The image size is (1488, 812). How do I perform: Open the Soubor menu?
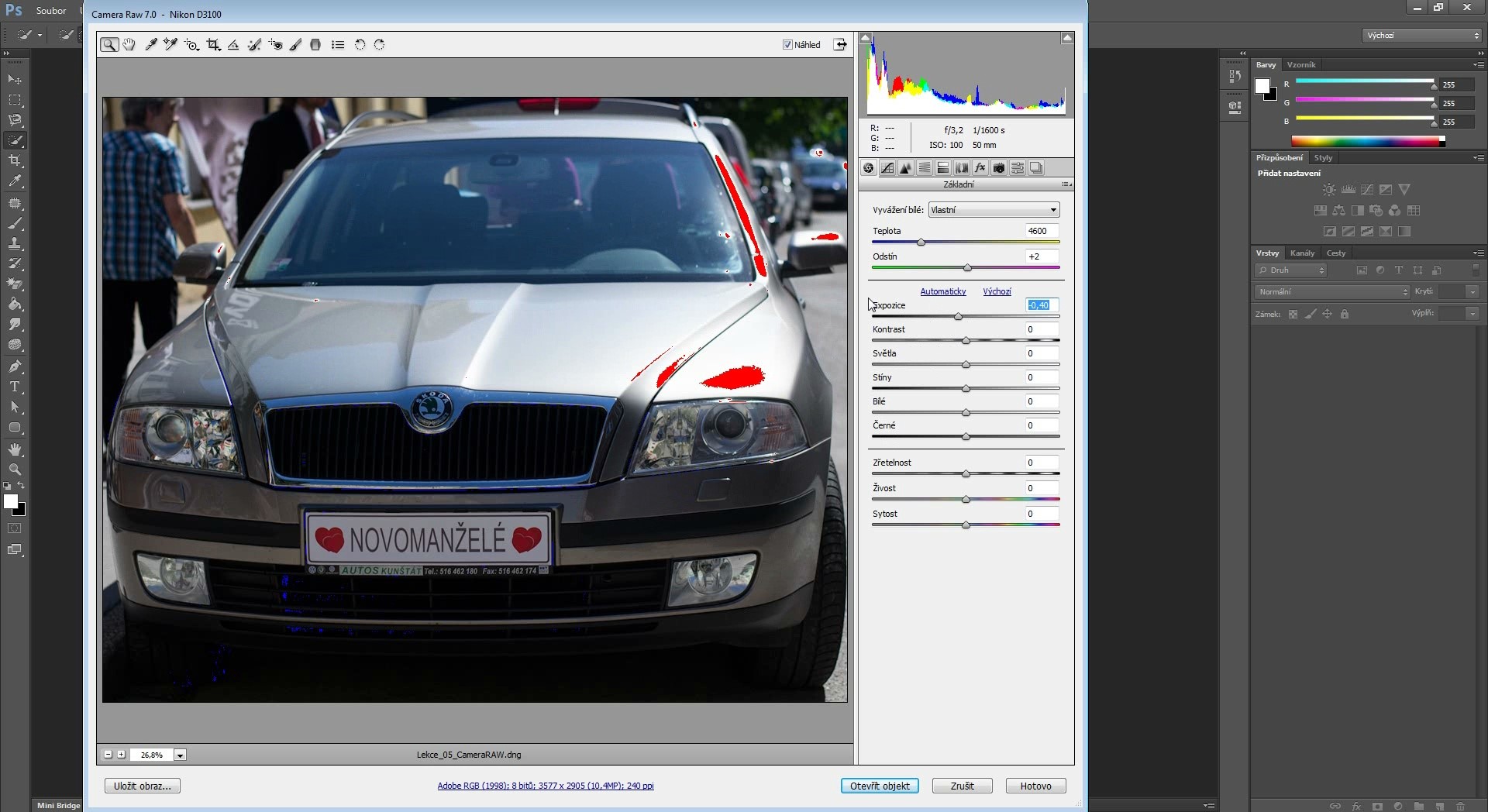51,11
